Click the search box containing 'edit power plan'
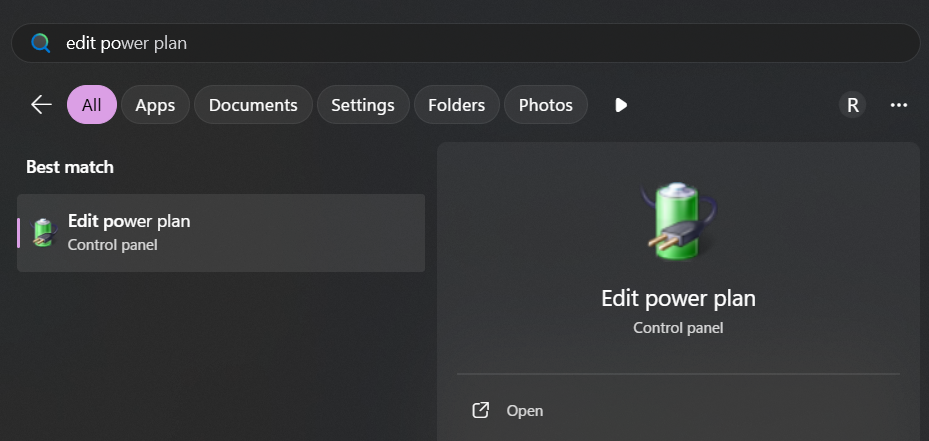This screenshot has width=929, height=441. point(480,43)
